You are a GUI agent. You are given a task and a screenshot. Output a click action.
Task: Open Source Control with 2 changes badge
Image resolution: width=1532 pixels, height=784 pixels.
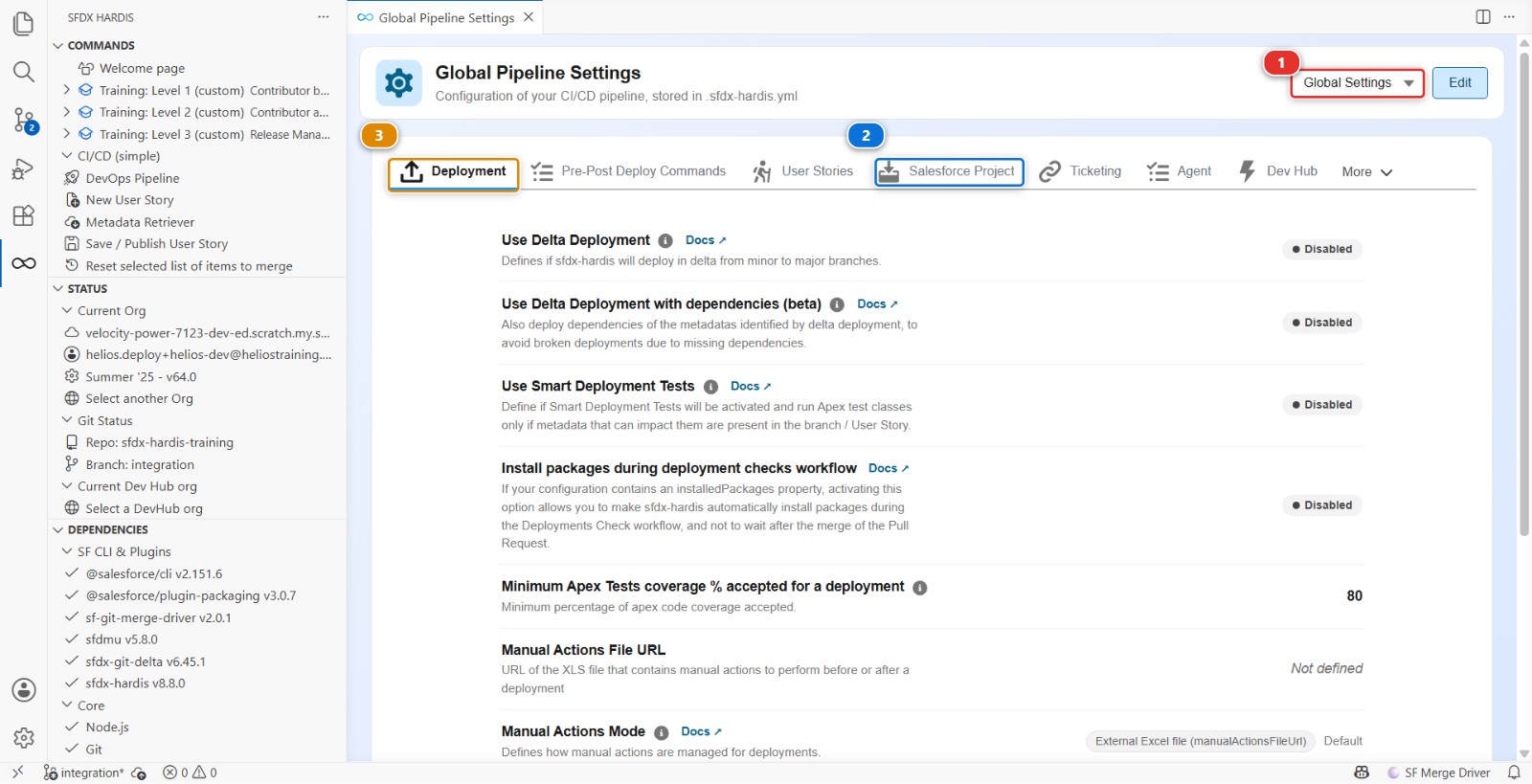(24, 121)
